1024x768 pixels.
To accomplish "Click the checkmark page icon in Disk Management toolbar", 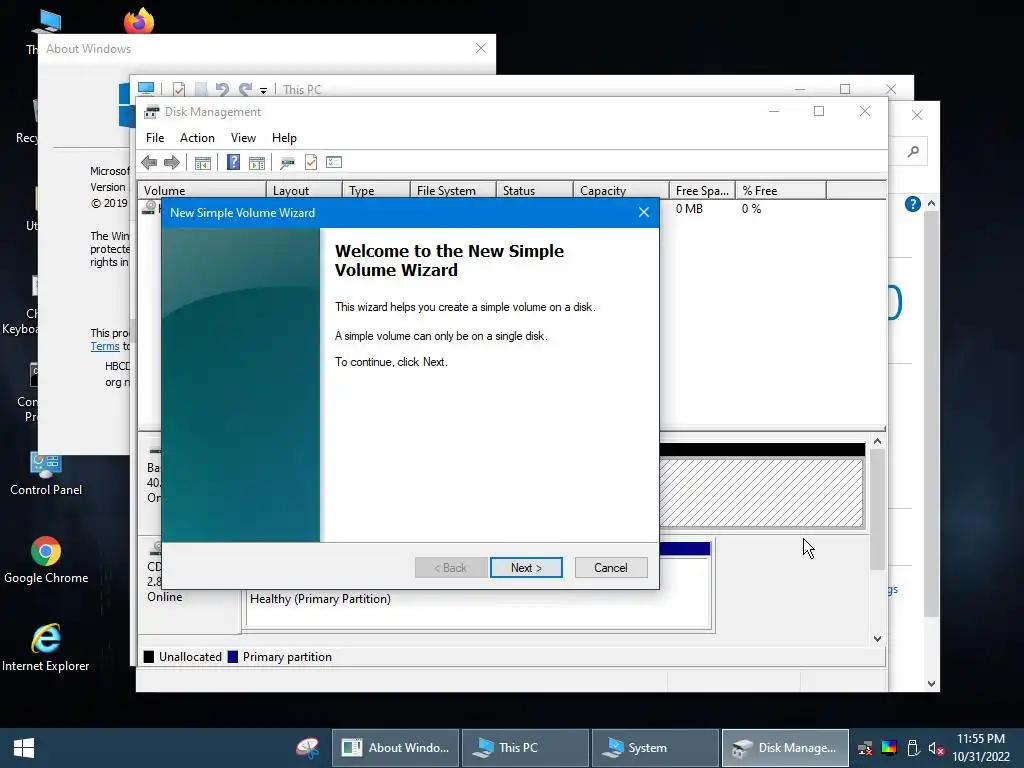I will click(x=311, y=162).
